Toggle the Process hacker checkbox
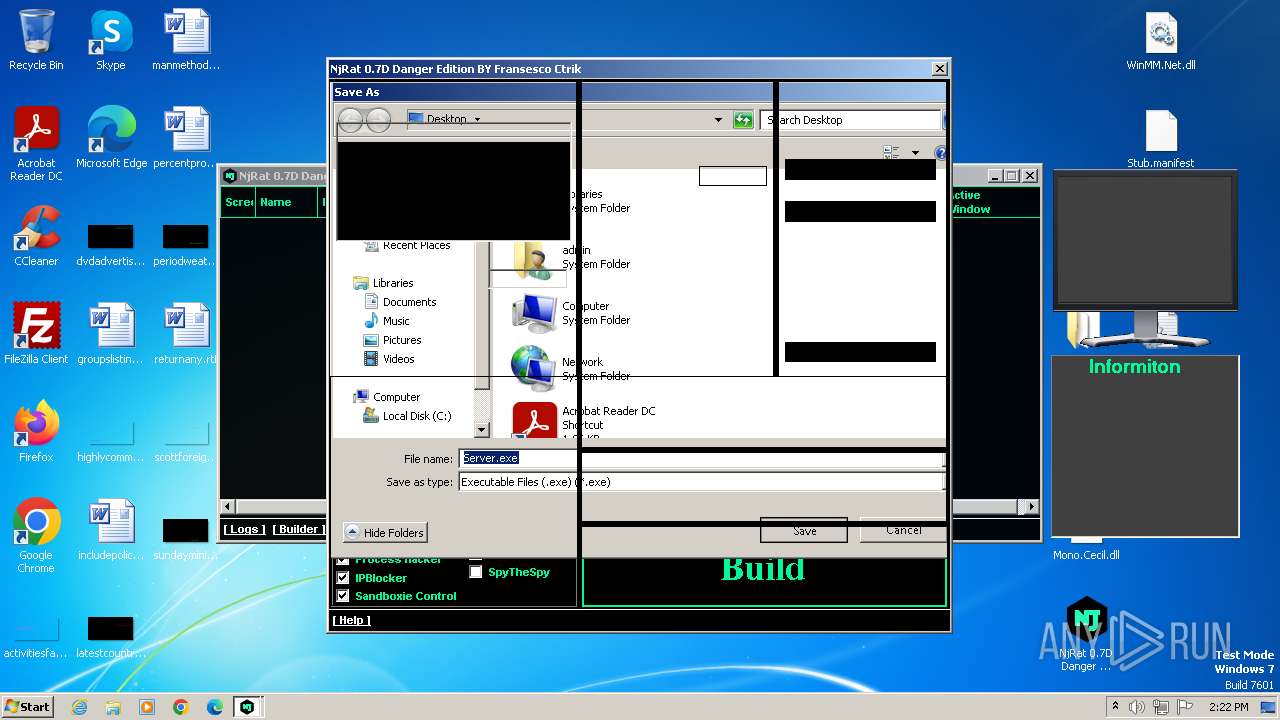This screenshot has height=720, width=1280. point(343,560)
